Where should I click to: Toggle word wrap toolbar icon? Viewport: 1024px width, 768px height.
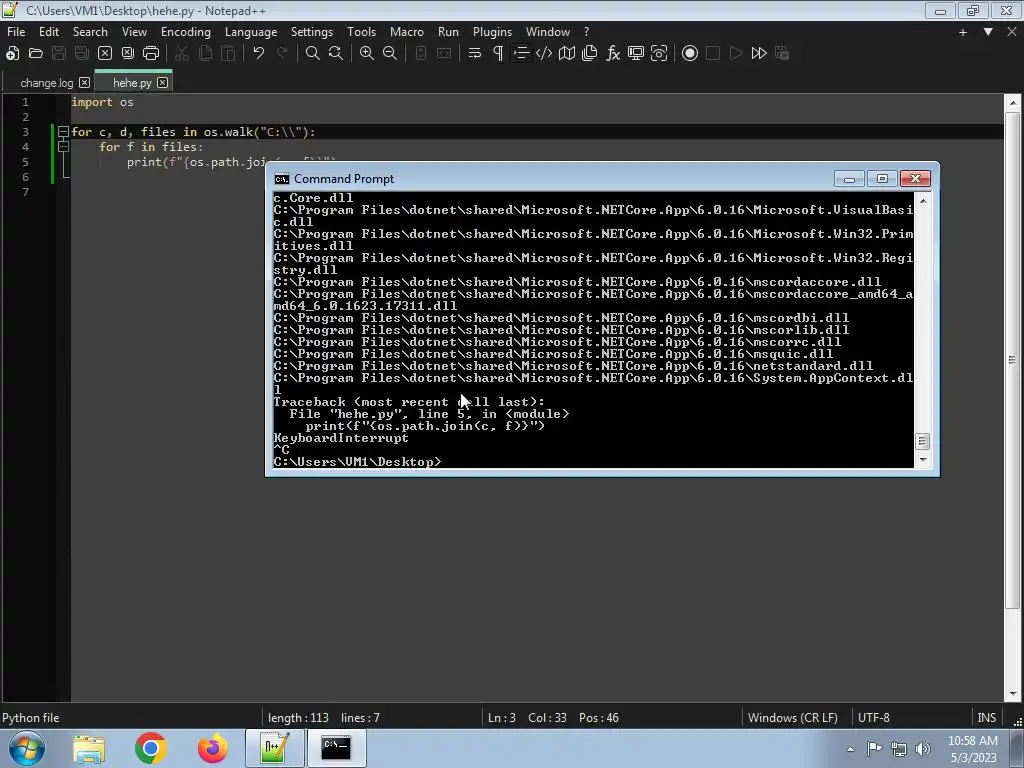point(475,54)
